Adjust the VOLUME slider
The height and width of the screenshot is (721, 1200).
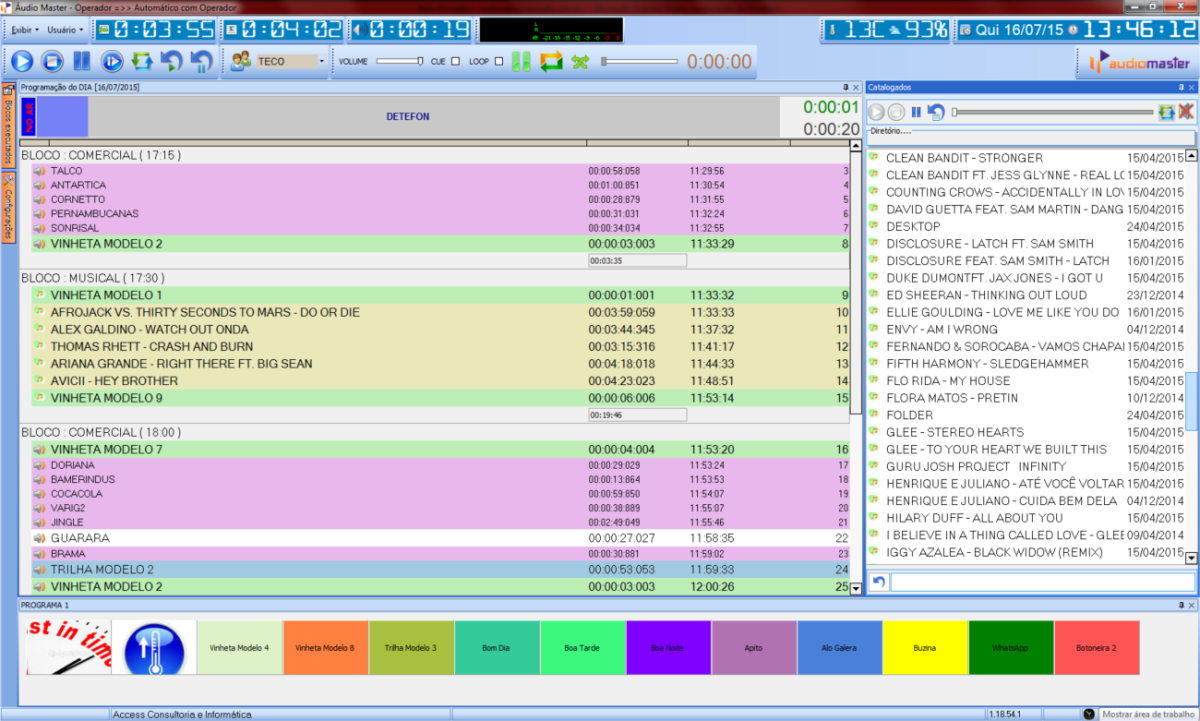click(x=399, y=62)
